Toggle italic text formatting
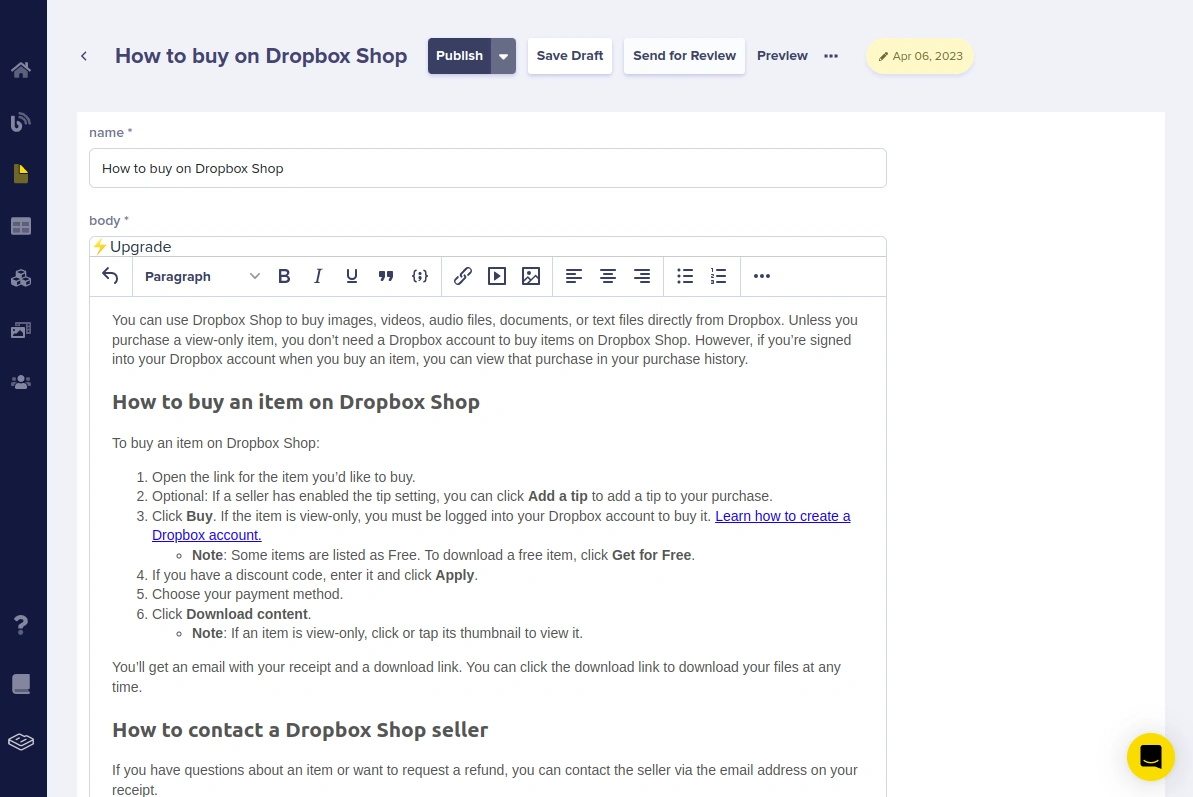The width and height of the screenshot is (1193, 797). click(x=318, y=276)
